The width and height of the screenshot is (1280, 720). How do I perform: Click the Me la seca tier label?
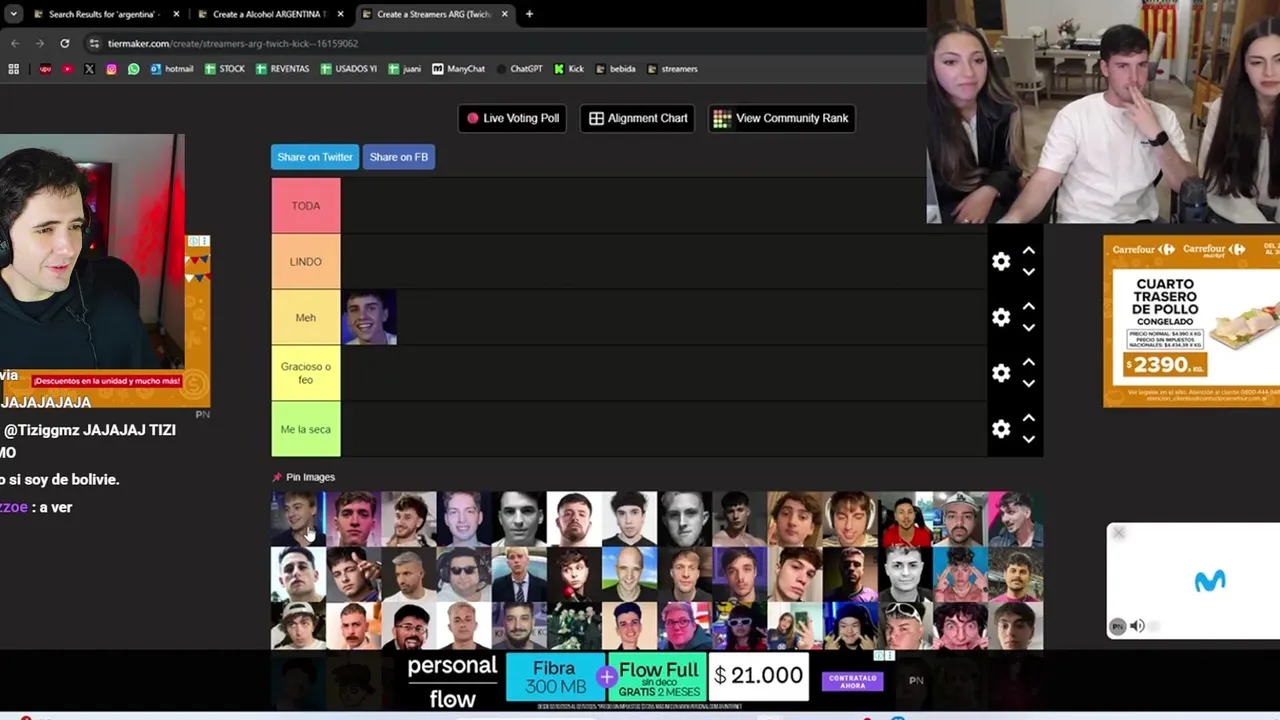[306, 429]
